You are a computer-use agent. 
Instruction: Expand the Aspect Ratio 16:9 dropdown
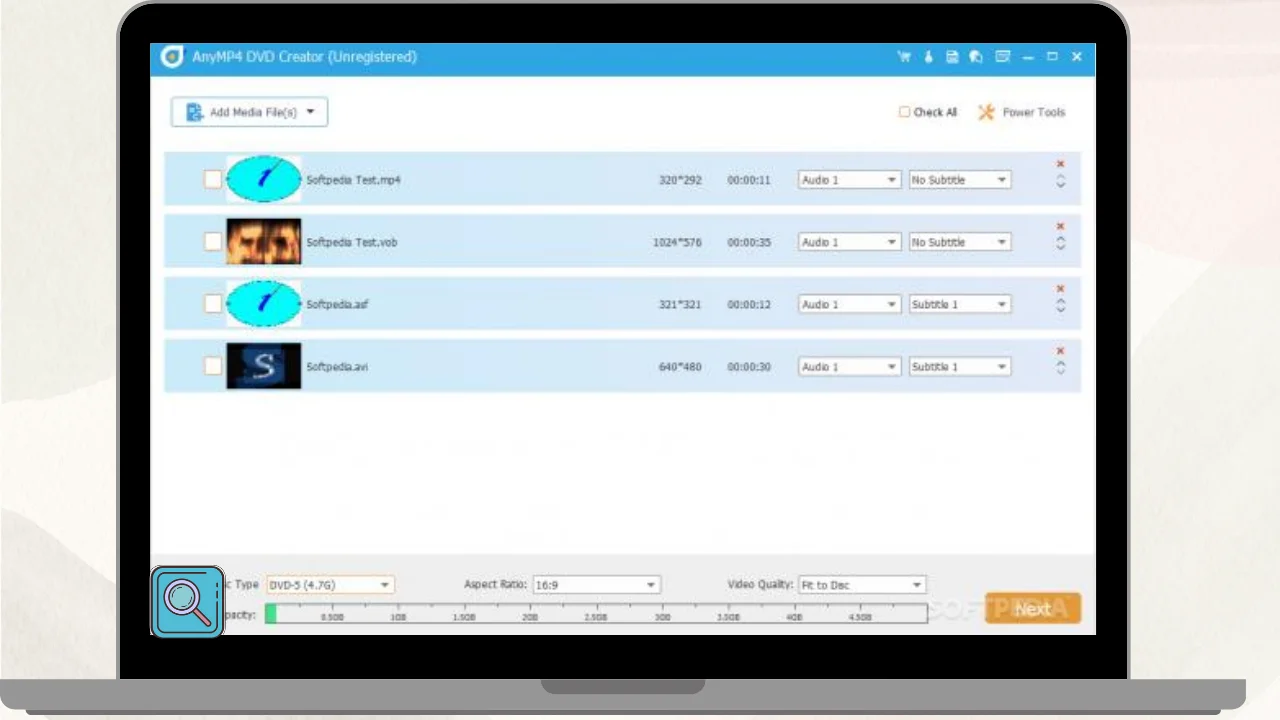596,585
